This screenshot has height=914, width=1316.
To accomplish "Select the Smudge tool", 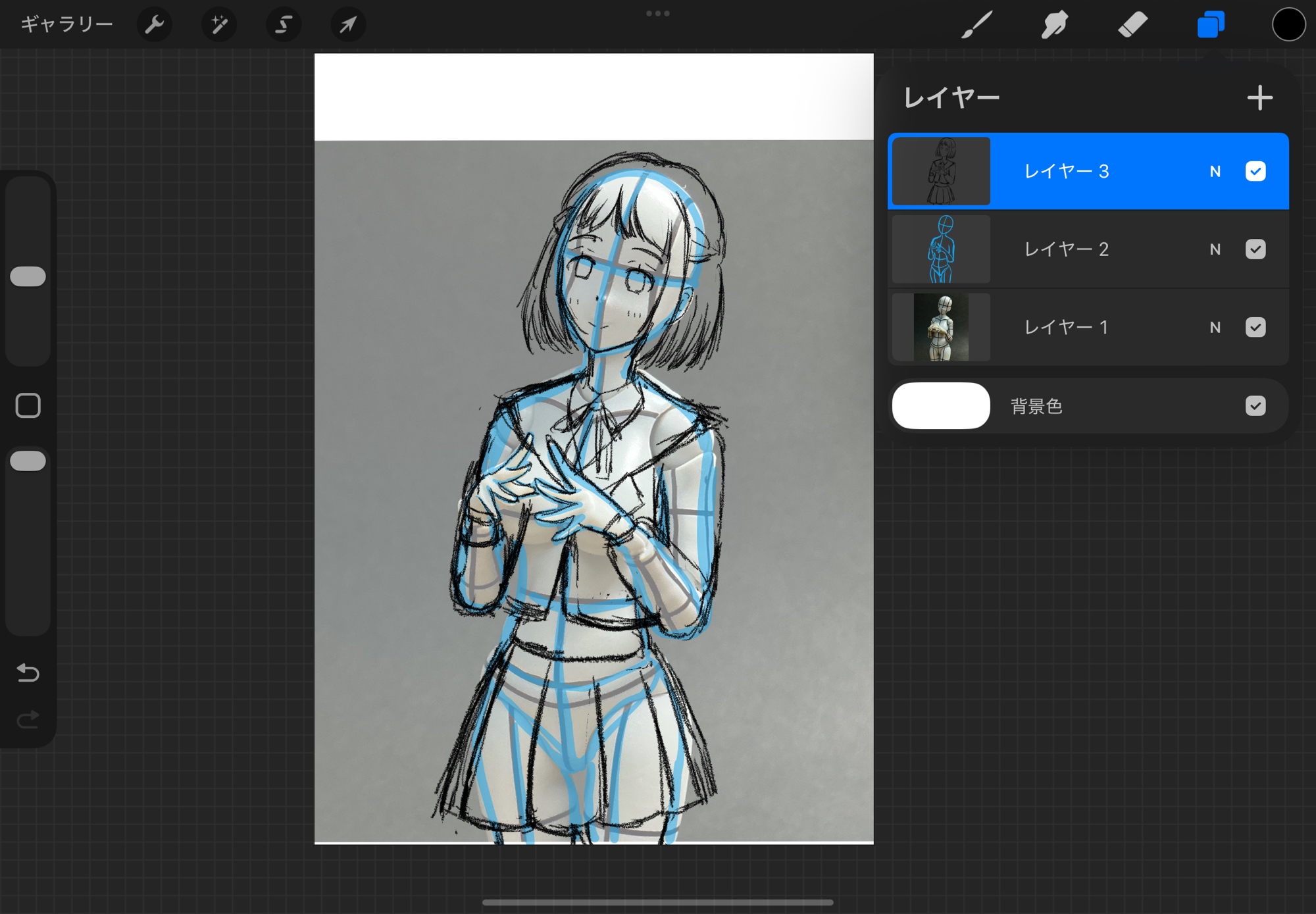I will [x=1054, y=25].
